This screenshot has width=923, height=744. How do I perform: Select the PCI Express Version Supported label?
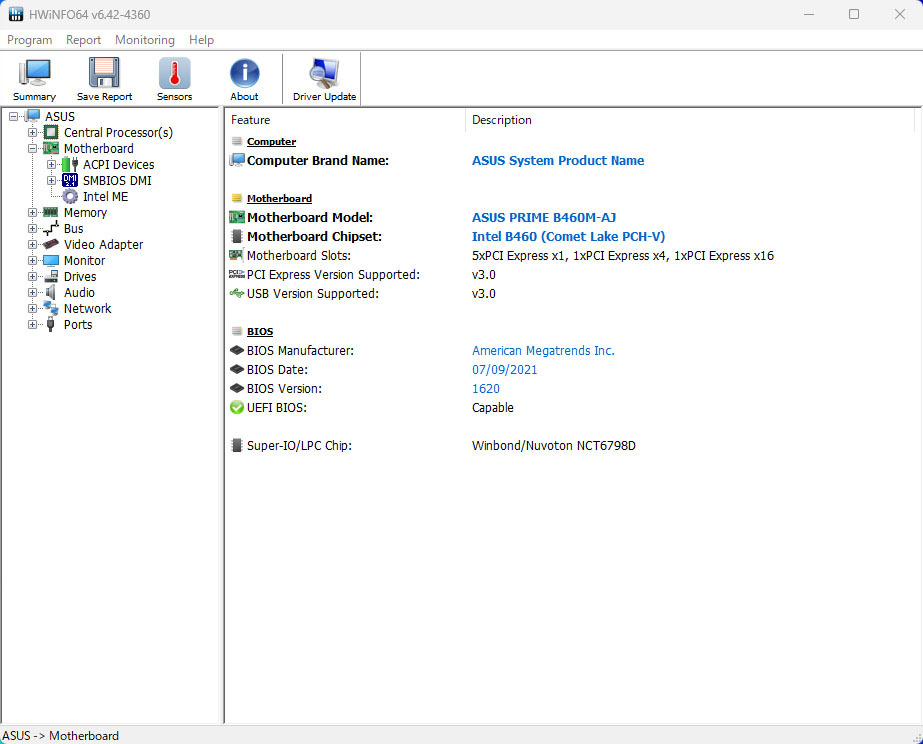[x=333, y=274]
